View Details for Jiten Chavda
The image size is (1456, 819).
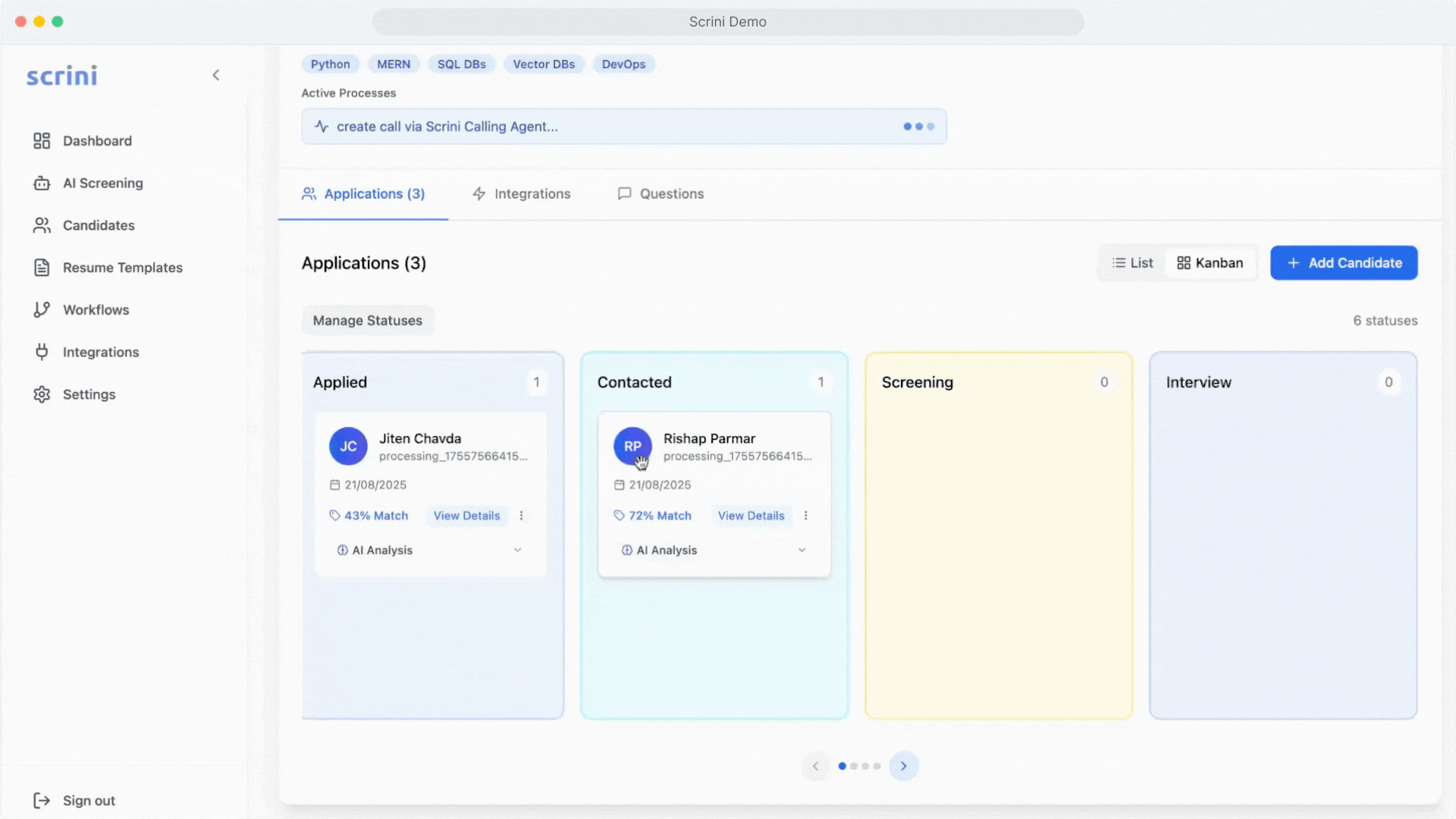[x=466, y=516]
